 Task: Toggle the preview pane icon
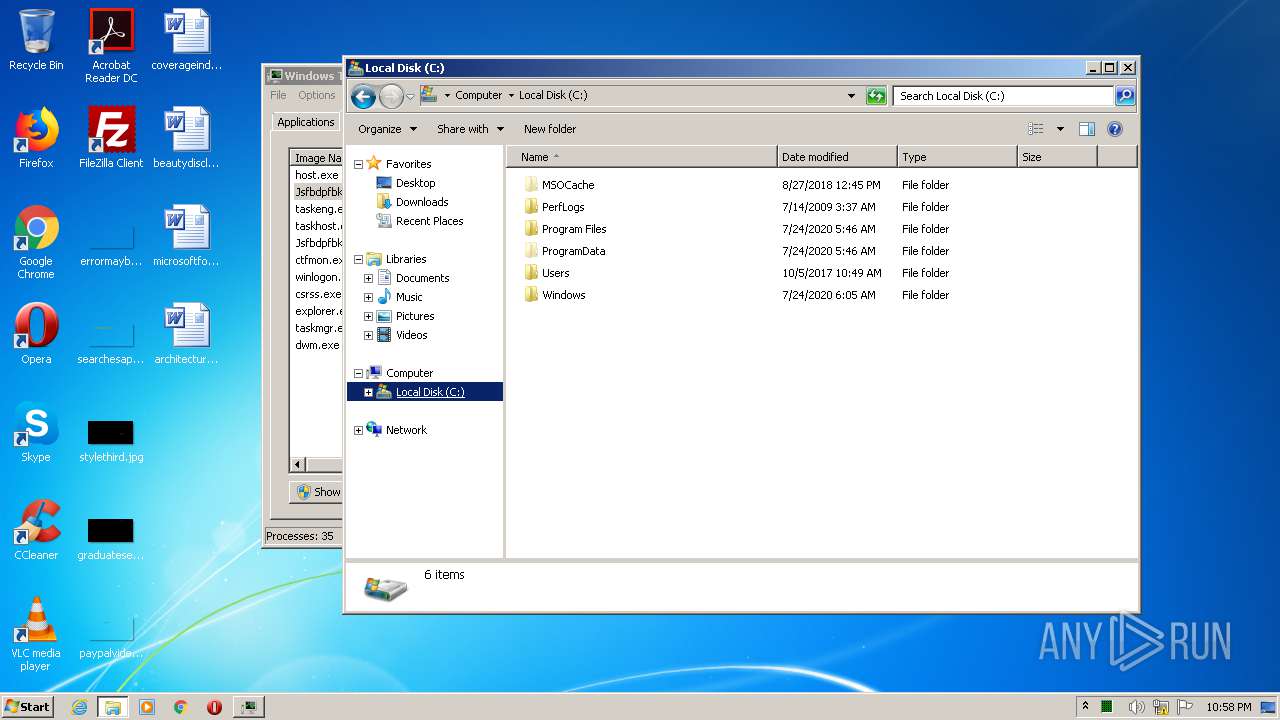1087,129
